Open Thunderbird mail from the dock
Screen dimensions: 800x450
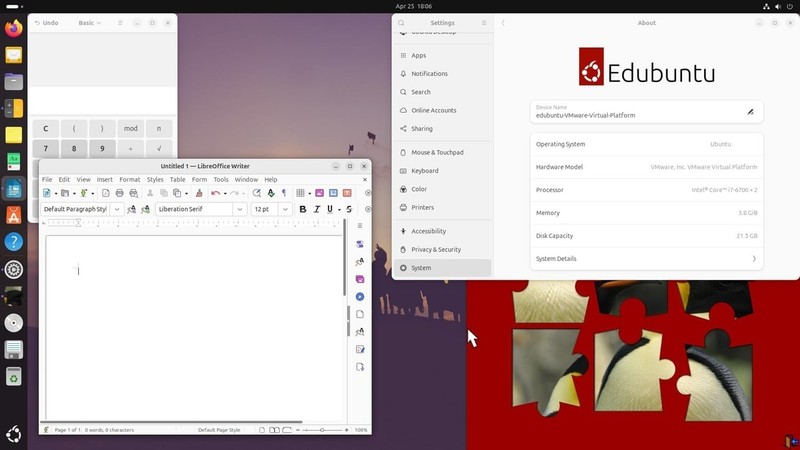tap(14, 55)
